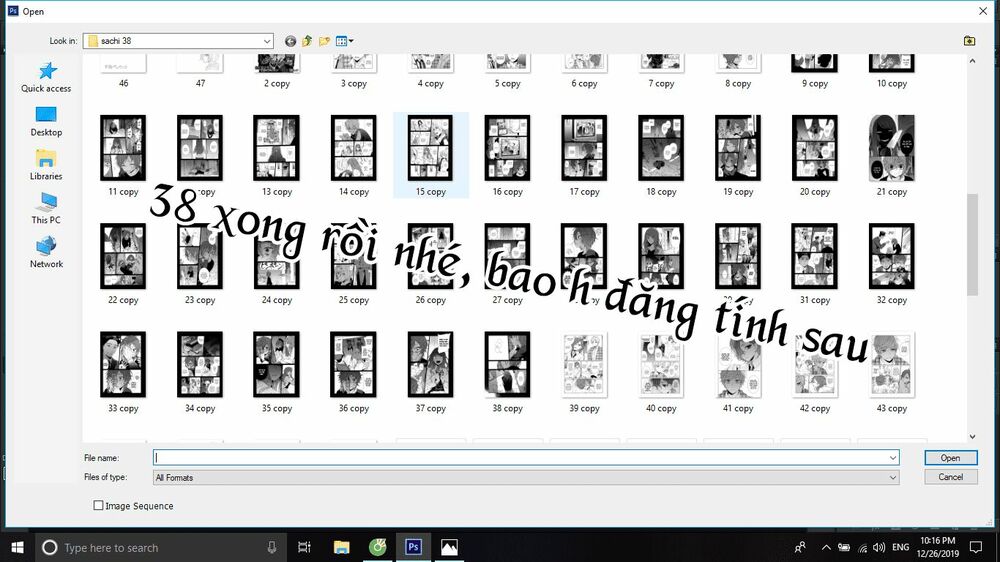Screen dimensions: 1000x562
Task: Expand the File name history dropdown
Action: tap(893, 458)
